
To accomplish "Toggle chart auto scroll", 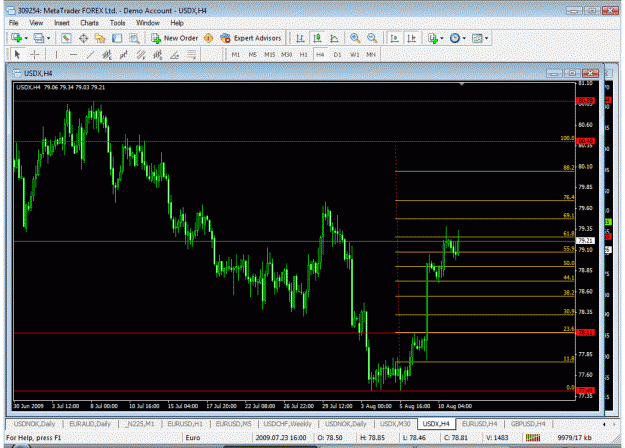I will tap(394, 38).
